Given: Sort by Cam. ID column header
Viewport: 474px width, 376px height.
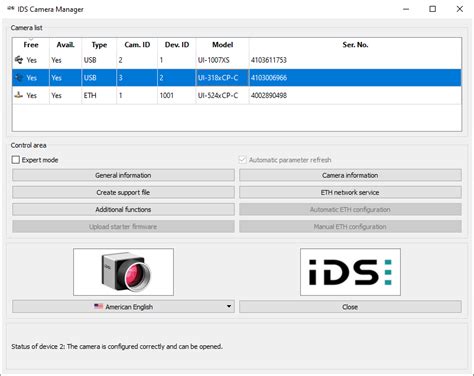Looking at the screenshot, I should pyautogui.click(x=137, y=45).
